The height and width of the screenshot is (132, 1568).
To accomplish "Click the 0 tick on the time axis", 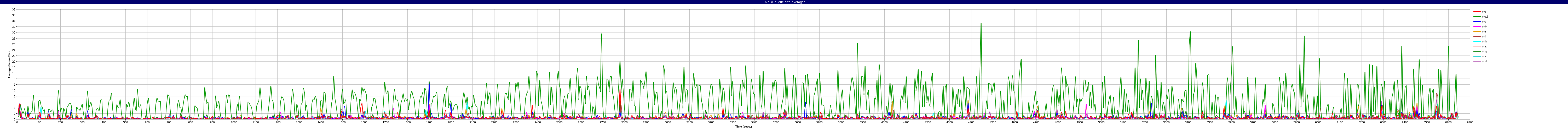I will [17, 122].
